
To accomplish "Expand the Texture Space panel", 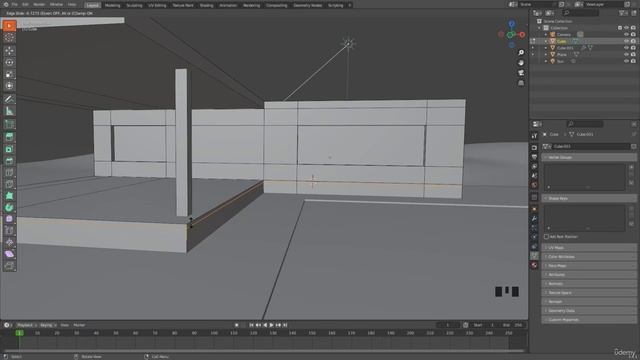I will [589, 293].
